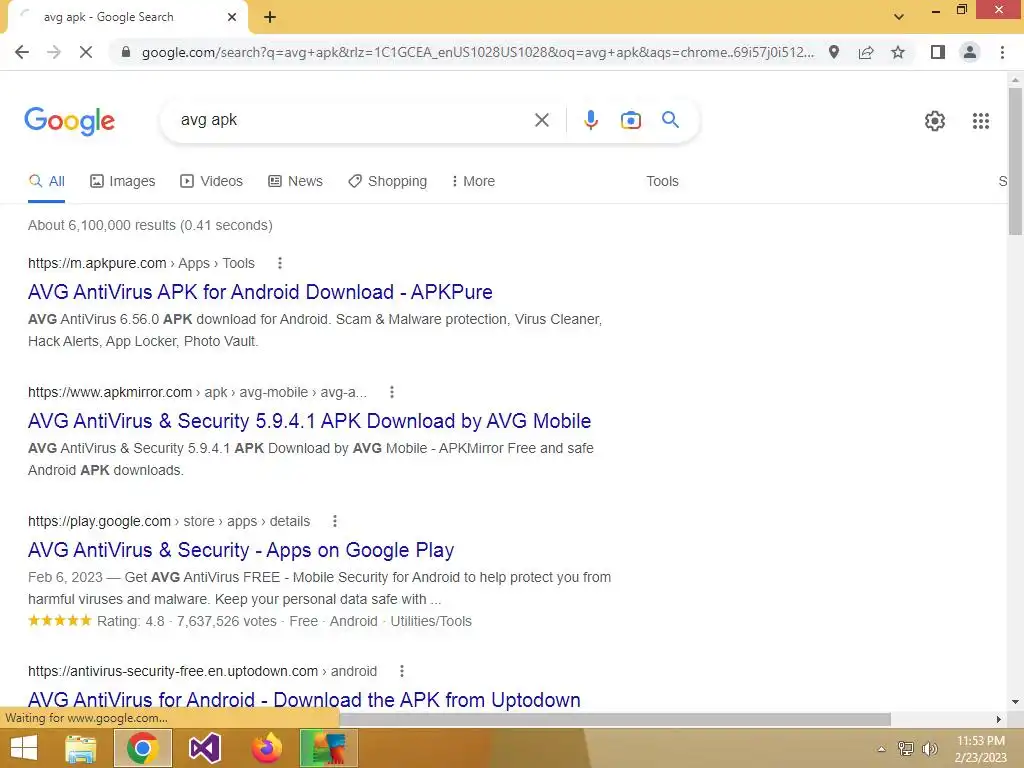This screenshot has height=768, width=1024.
Task: Open AVG AntiVirus APK APKPure link
Action: (260, 292)
